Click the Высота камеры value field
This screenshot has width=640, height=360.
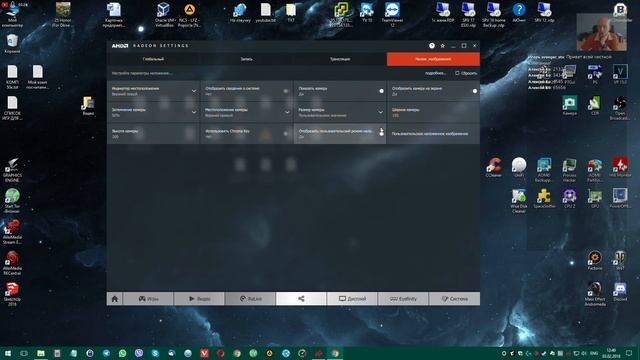[153, 133]
